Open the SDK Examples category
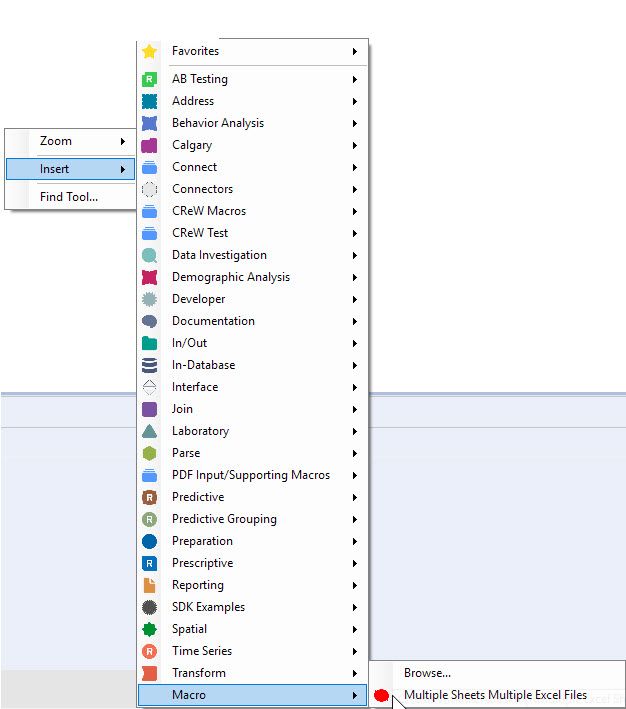Screen dimensions: 626x709 coord(252,607)
